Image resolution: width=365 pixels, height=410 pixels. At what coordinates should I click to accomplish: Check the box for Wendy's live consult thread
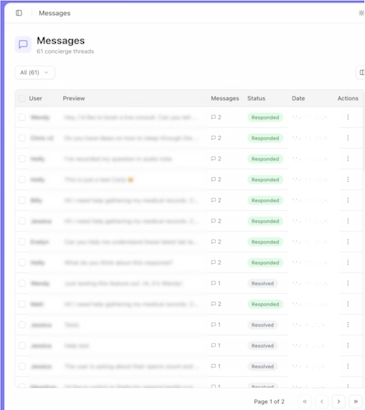tap(22, 117)
